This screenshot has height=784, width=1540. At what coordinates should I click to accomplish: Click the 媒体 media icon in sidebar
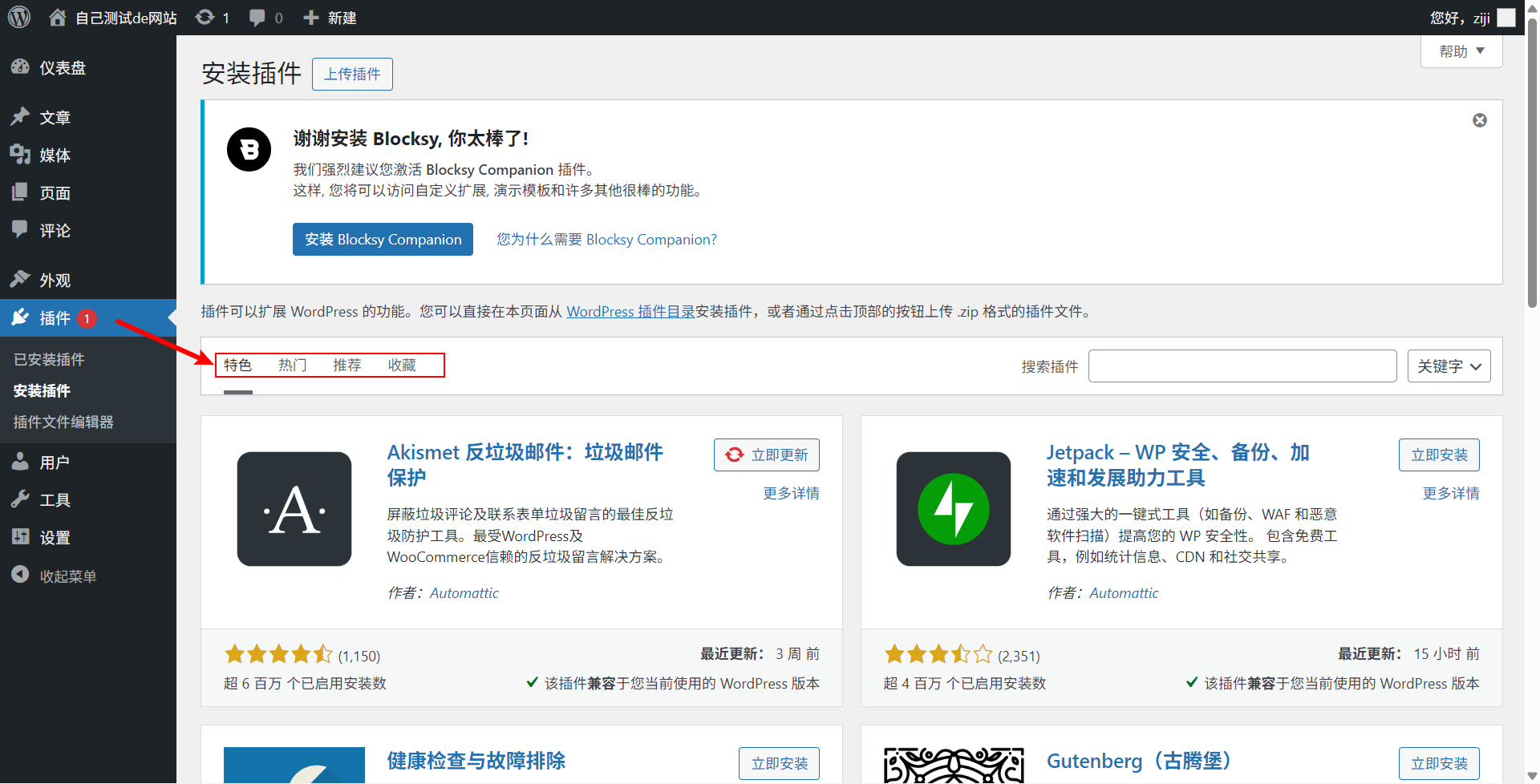click(20, 155)
